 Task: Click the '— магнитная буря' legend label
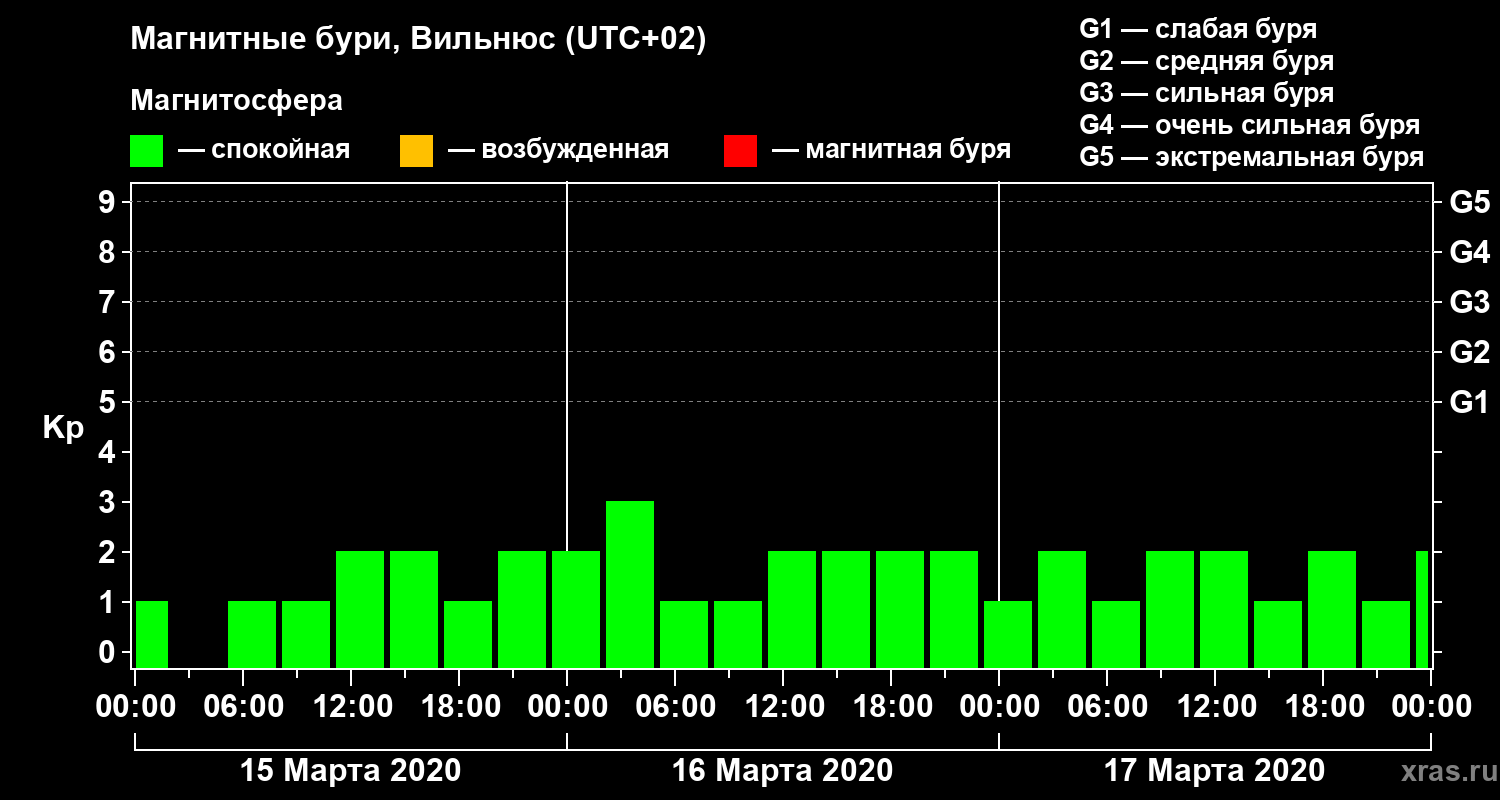click(892, 150)
